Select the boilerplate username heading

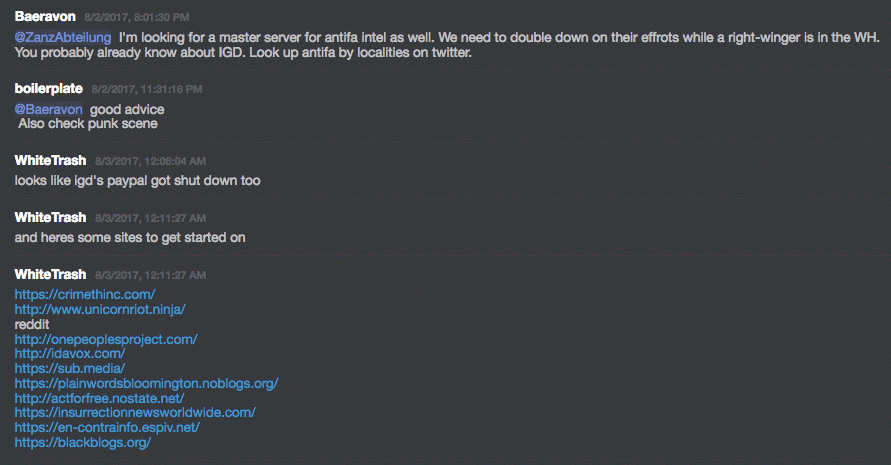(x=49, y=89)
